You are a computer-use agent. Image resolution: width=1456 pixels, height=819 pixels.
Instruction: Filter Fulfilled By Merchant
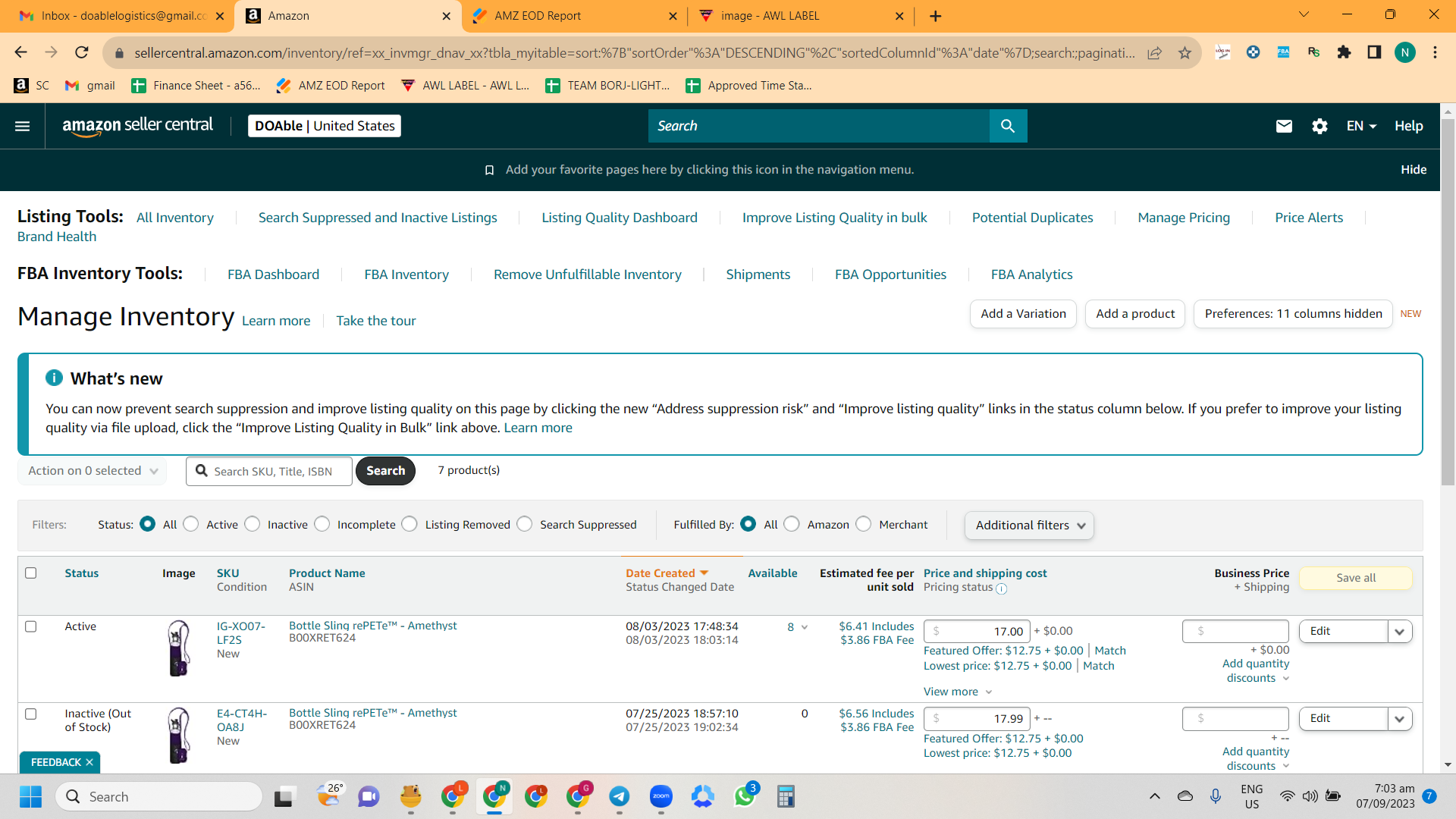point(864,524)
